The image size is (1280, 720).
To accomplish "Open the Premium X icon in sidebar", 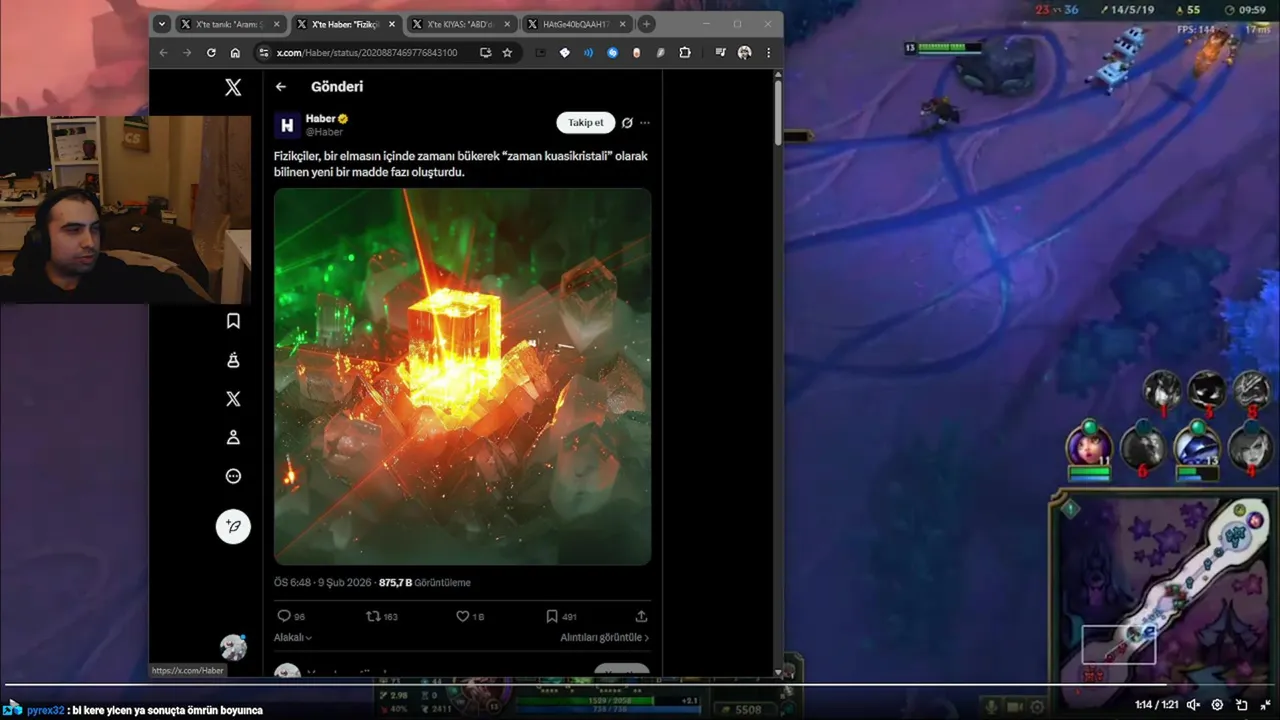I will pyautogui.click(x=233, y=399).
